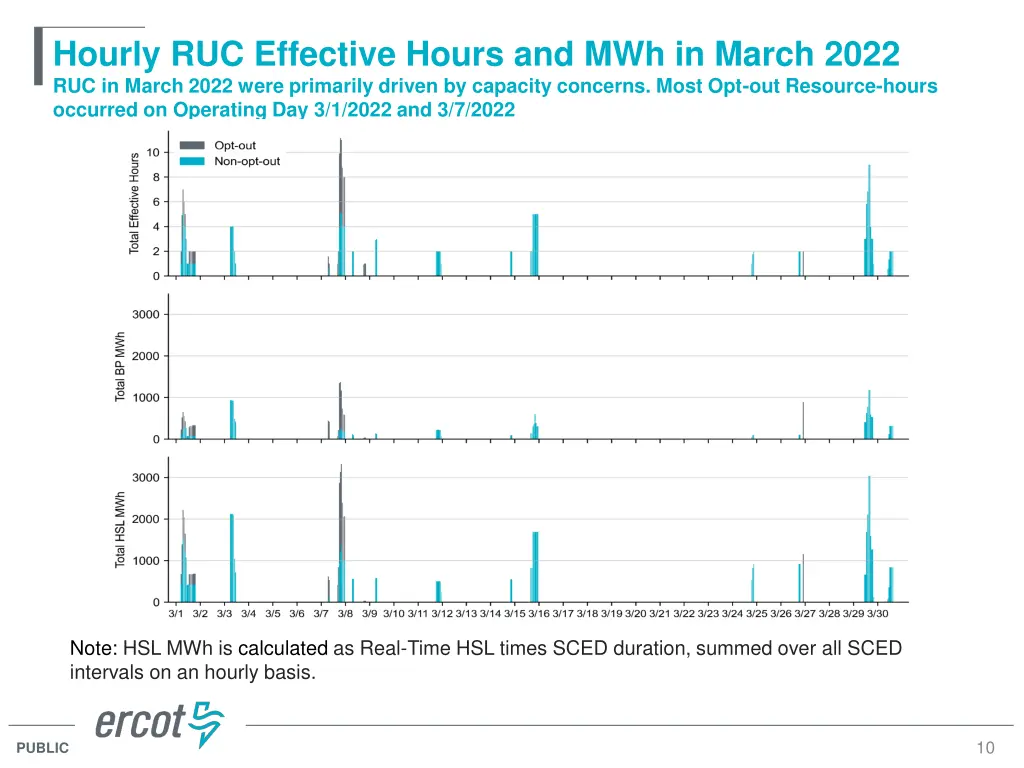
Task: Click the 'Total Effective Hours' axis label
Action: tap(134, 203)
